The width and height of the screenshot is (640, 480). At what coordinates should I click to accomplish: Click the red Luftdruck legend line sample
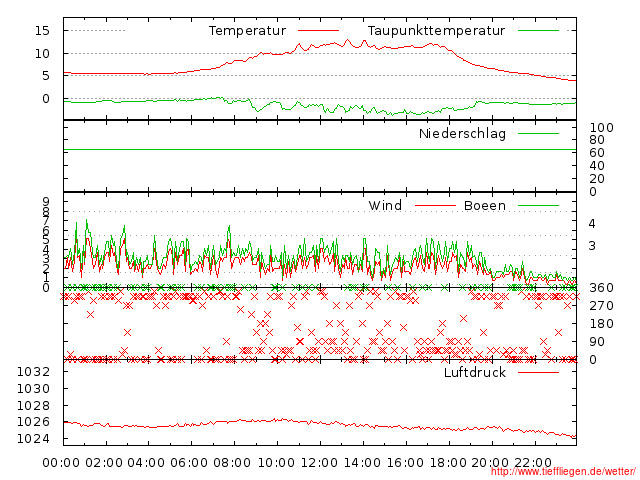click(538, 372)
